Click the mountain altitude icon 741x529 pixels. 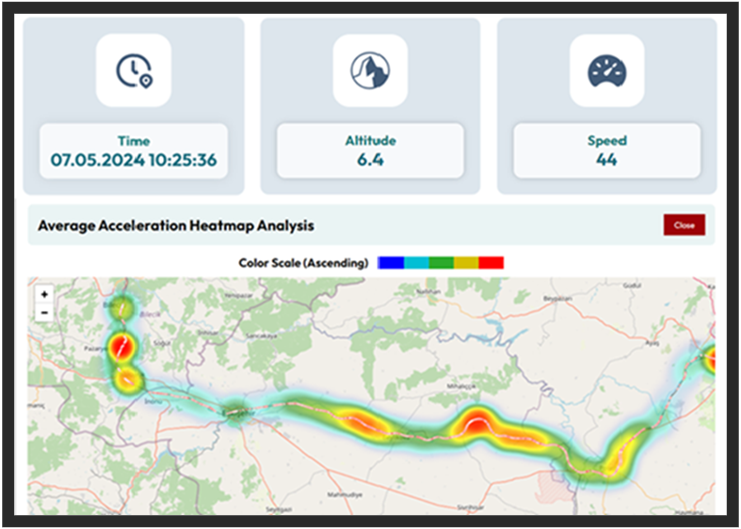pyautogui.click(x=370, y=70)
